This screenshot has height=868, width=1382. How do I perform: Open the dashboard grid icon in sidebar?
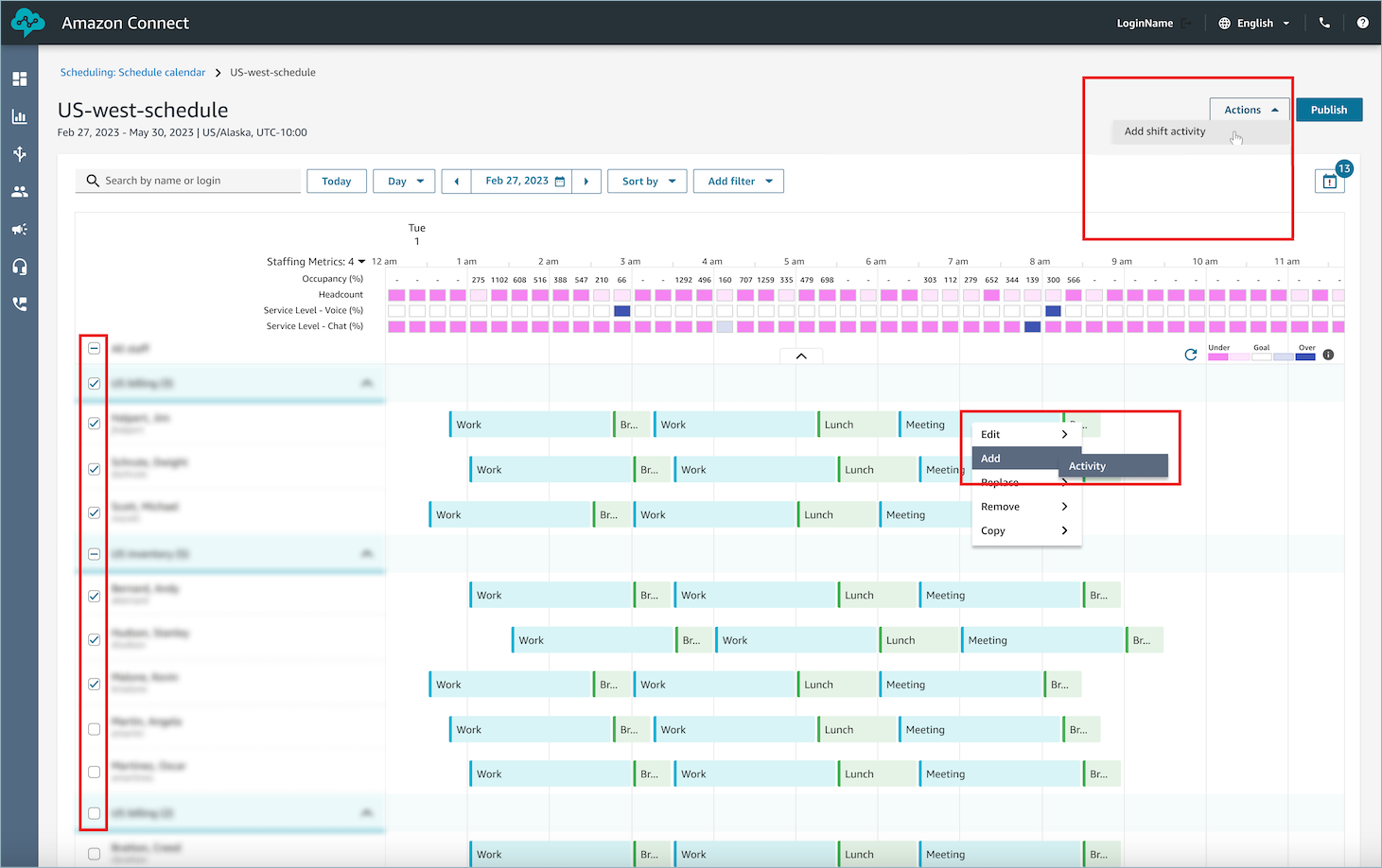coord(19,79)
